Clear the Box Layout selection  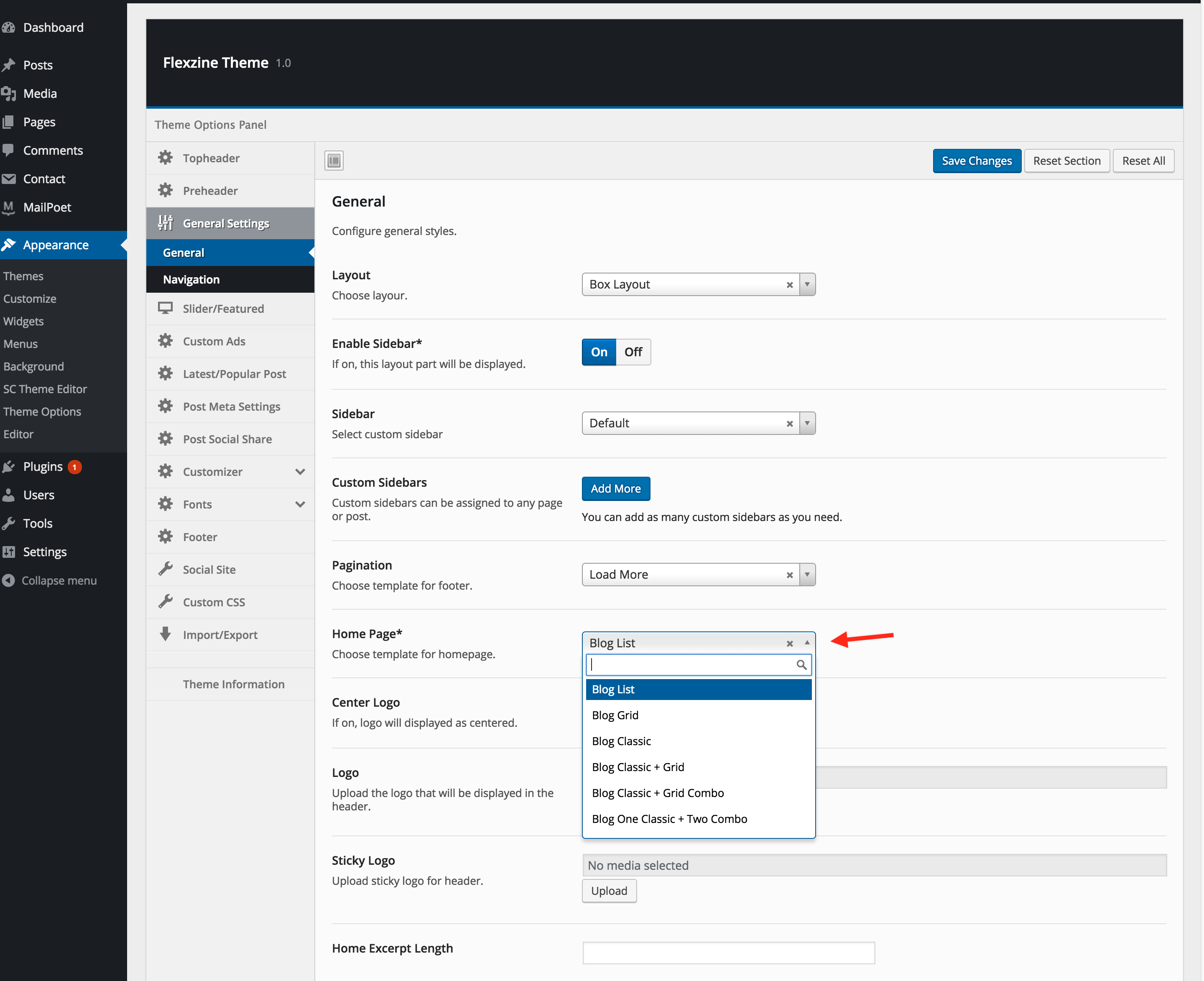[x=790, y=285]
